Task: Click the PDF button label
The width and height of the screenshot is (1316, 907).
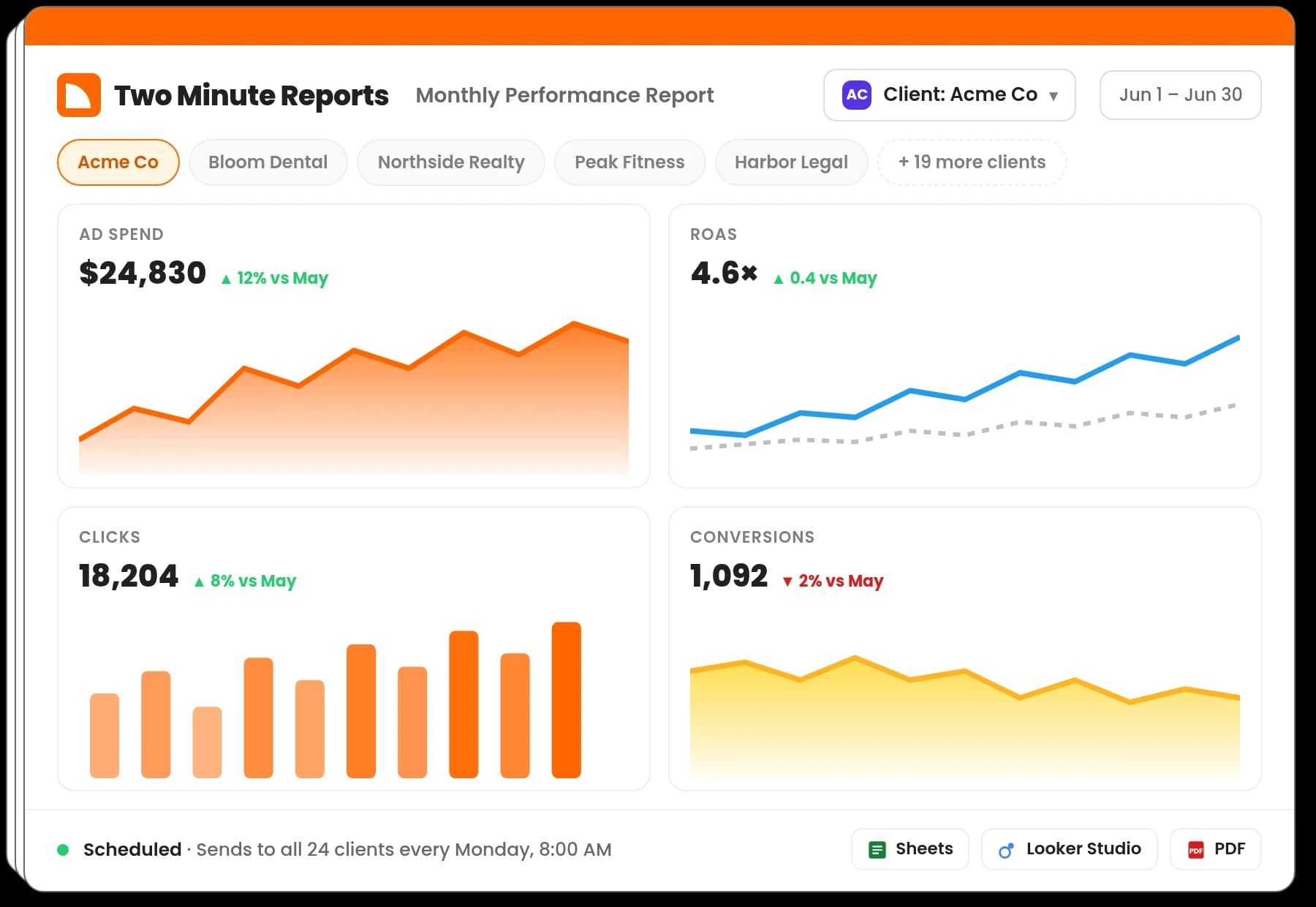Action: (1230, 848)
